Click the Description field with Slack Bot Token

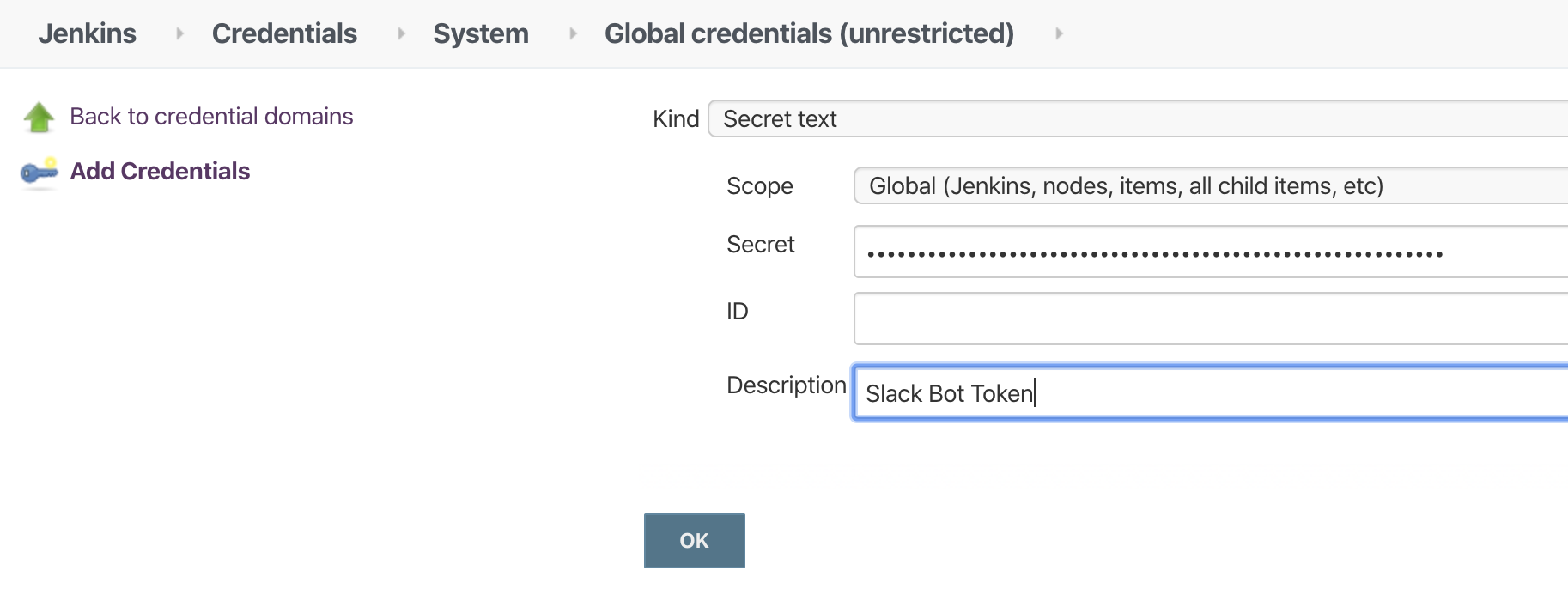click(1211, 392)
